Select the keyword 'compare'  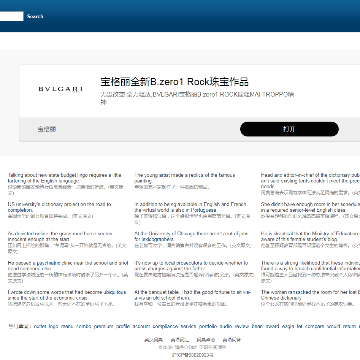(x=315, y=326)
